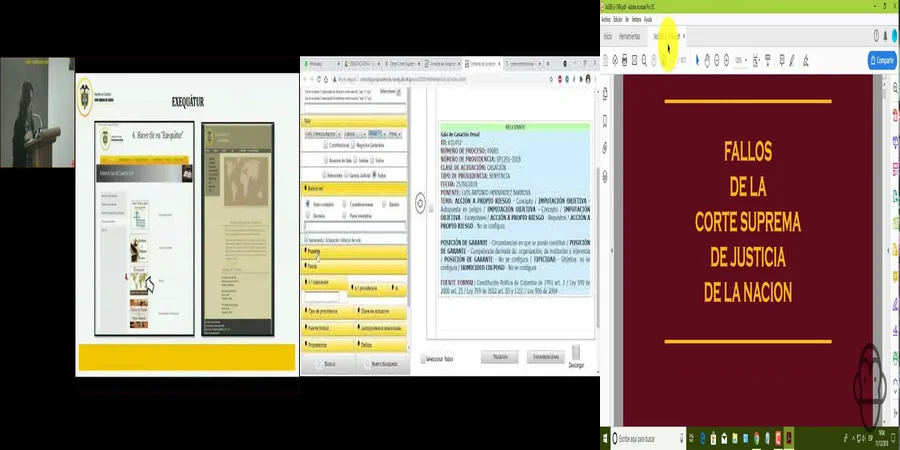The width and height of the screenshot is (900, 450).
Task: Click the Acrobat scrolling mode icon
Action: pyautogui.click(x=768, y=60)
